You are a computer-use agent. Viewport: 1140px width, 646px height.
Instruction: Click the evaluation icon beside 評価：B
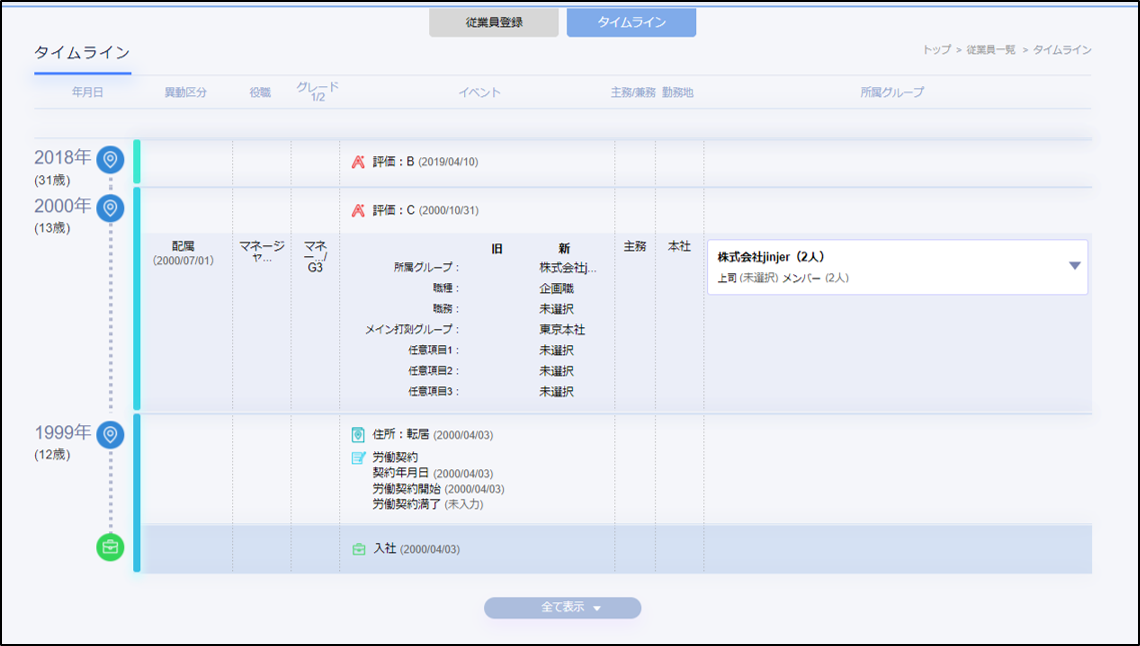[x=359, y=161]
